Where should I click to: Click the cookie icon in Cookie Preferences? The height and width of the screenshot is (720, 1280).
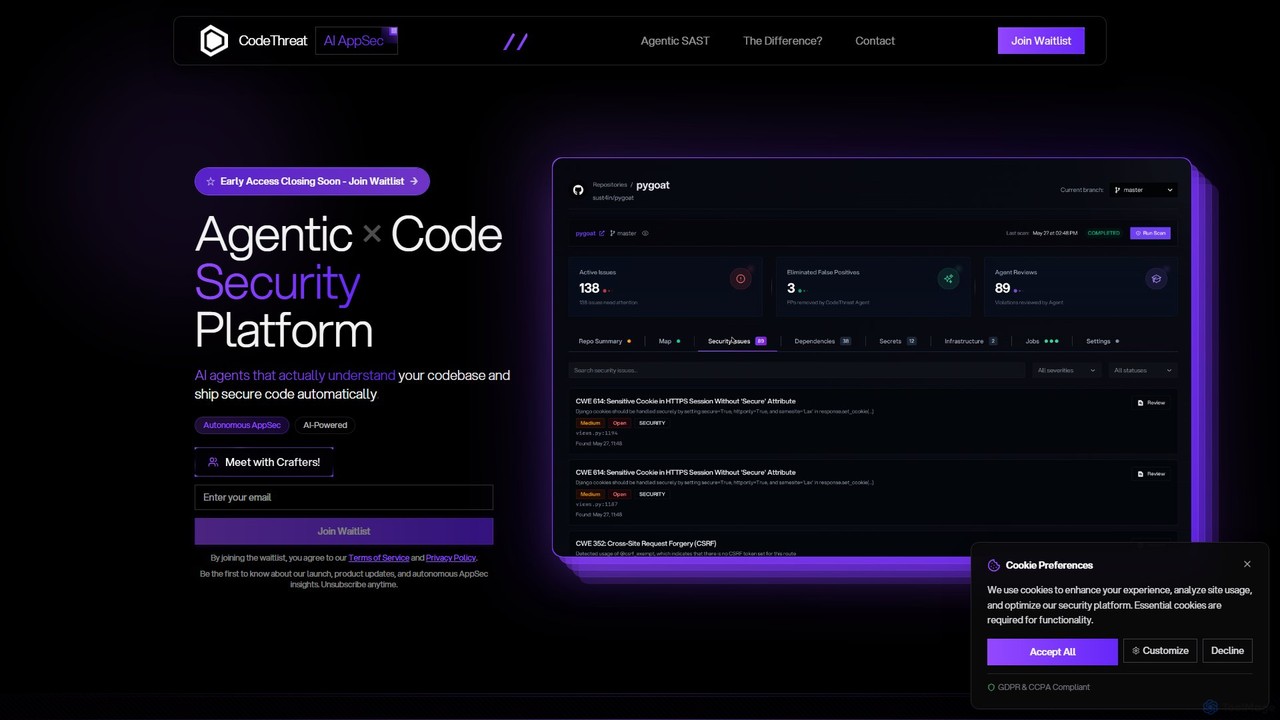point(994,566)
